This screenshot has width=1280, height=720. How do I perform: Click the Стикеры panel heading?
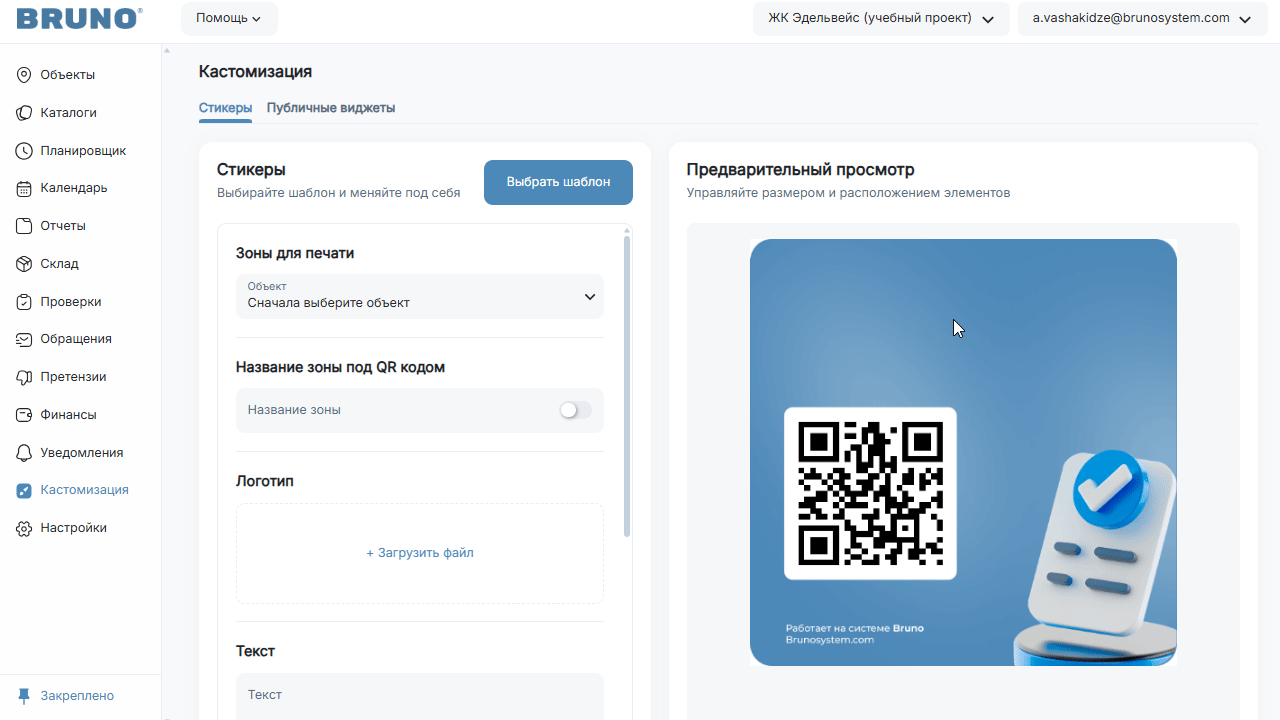click(251, 170)
